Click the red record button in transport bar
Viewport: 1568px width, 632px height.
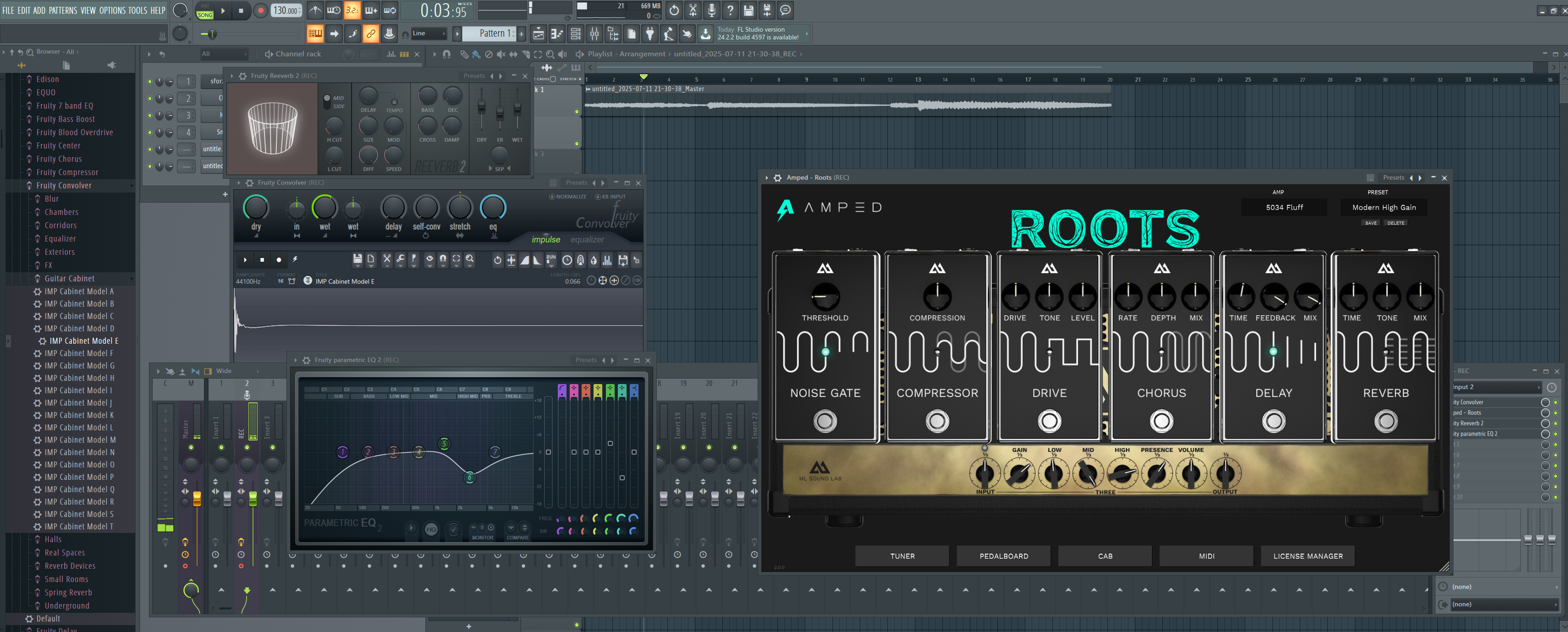click(x=260, y=11)
